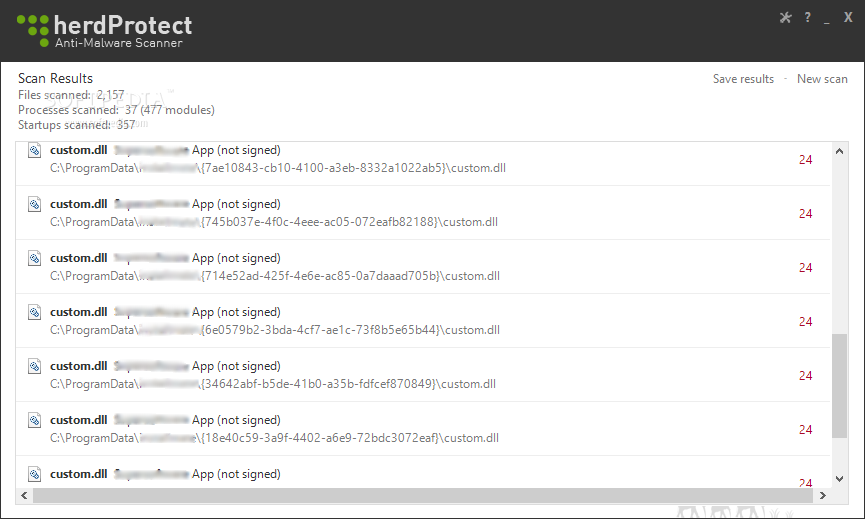
Task: Click detection count 24 for 34642abf row
Action: click(805, 376)
